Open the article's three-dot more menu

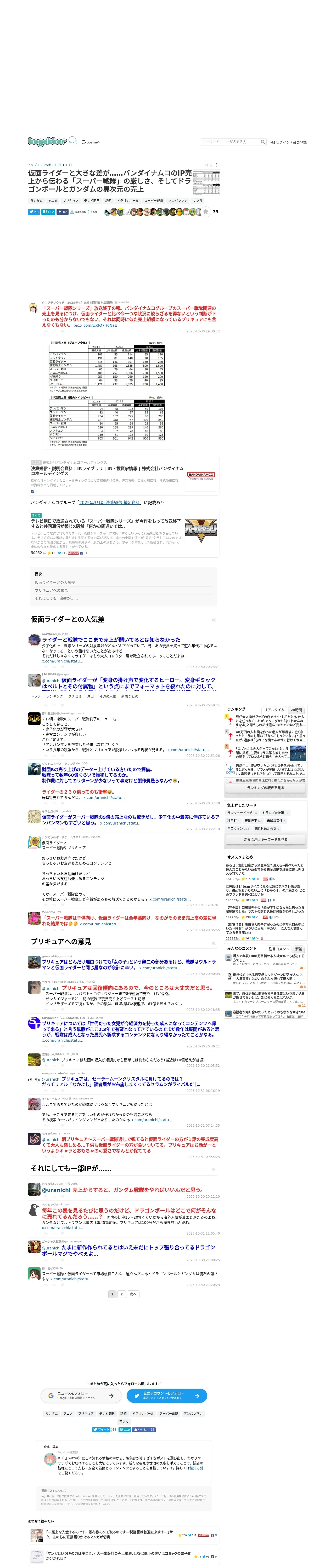216,165
